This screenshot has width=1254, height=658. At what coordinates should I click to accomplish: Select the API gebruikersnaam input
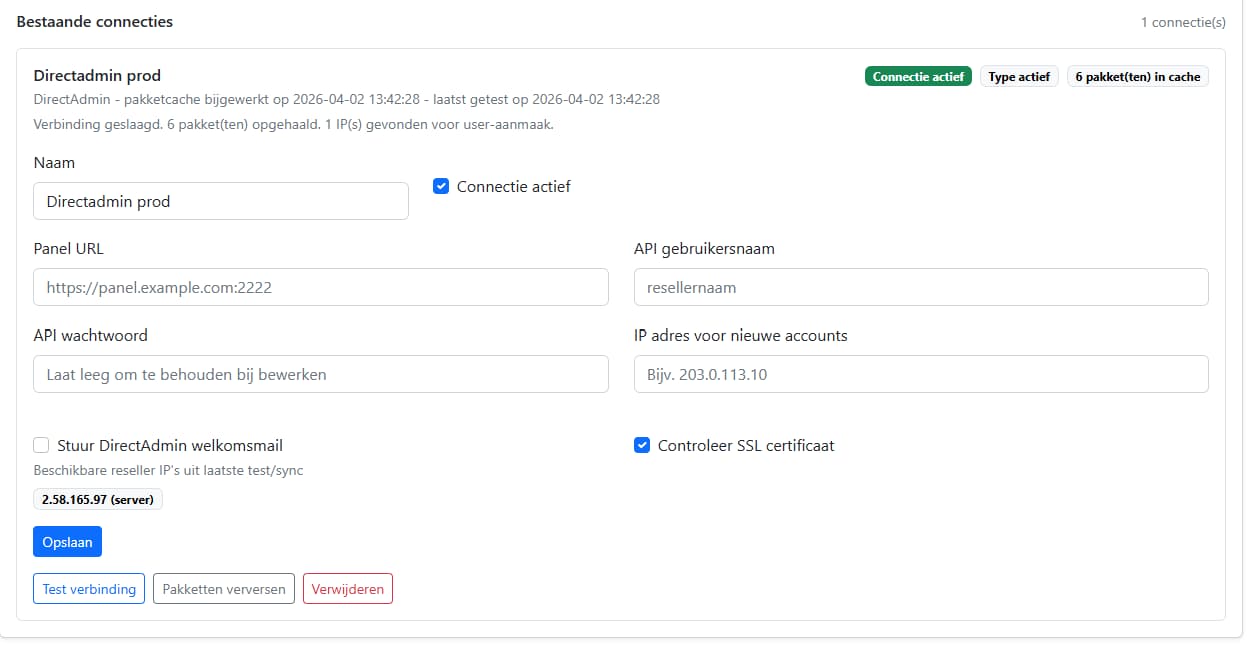pos(921,287)
